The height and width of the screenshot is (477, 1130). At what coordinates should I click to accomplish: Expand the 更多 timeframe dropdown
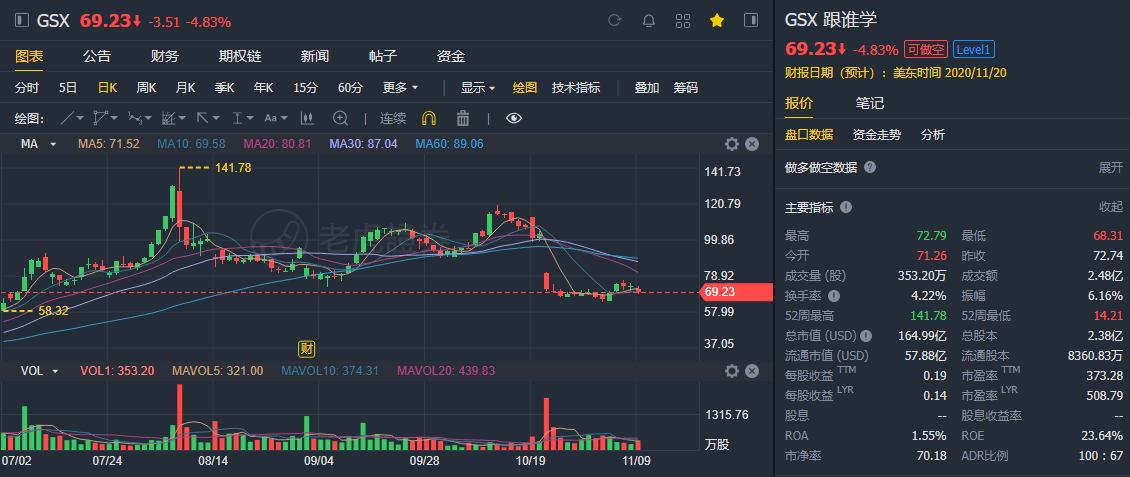click(400, 87)
